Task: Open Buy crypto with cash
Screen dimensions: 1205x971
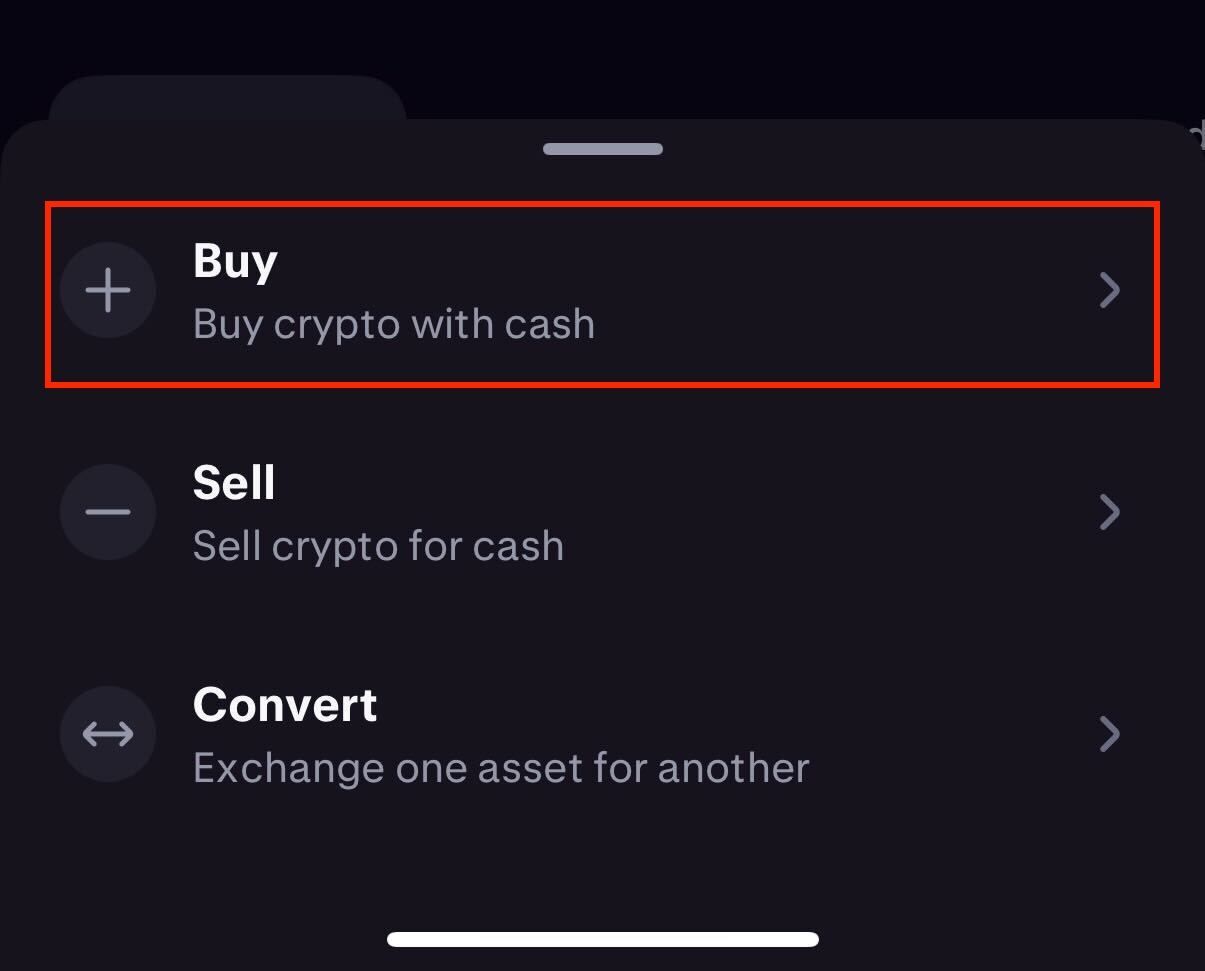Action: [x=394, y=323]
